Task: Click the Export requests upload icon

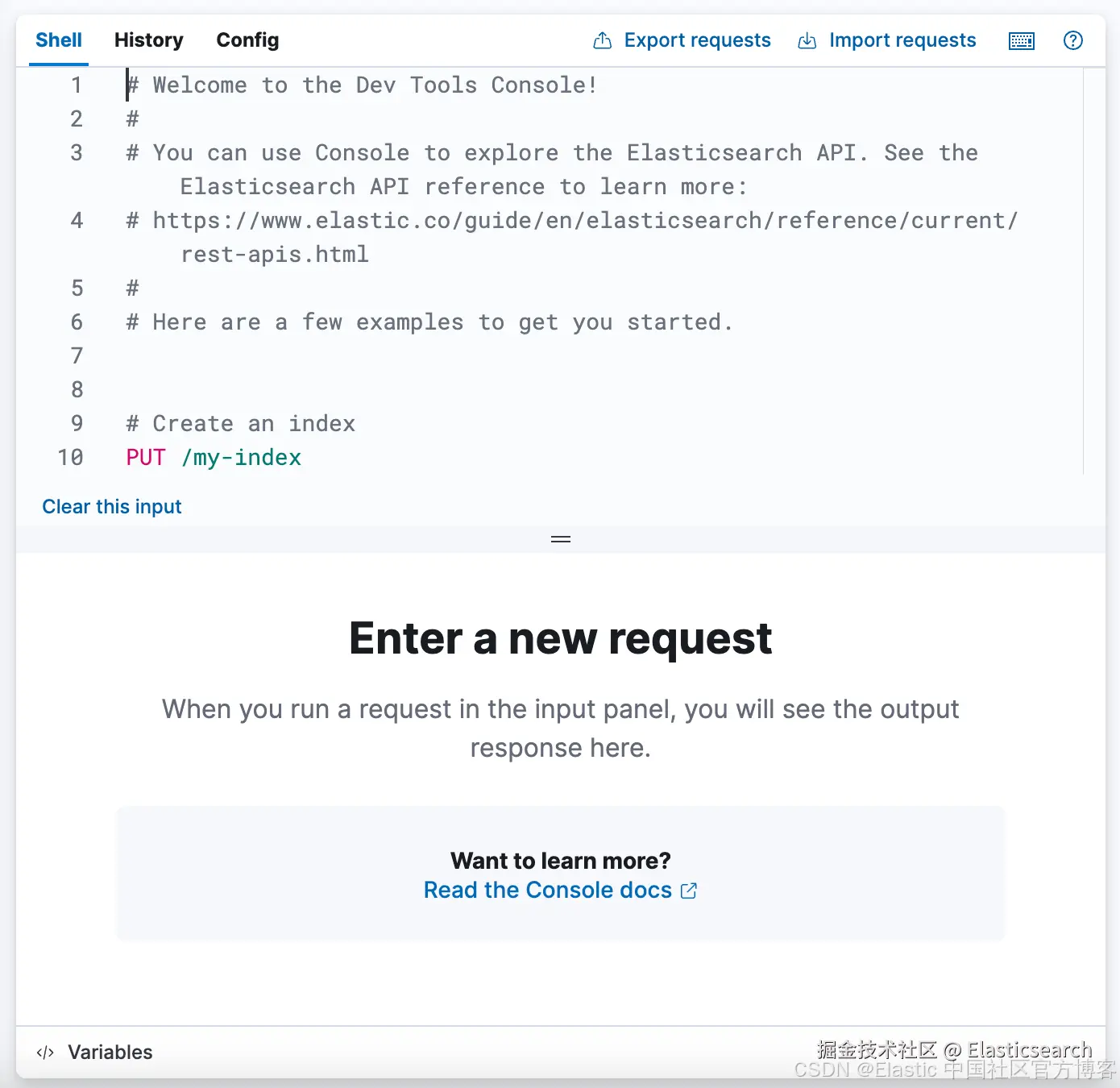Action: tap(602, 41)
